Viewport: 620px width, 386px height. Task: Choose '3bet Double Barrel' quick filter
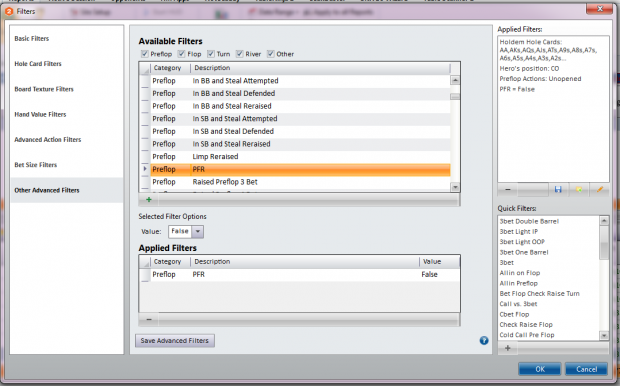529,221
